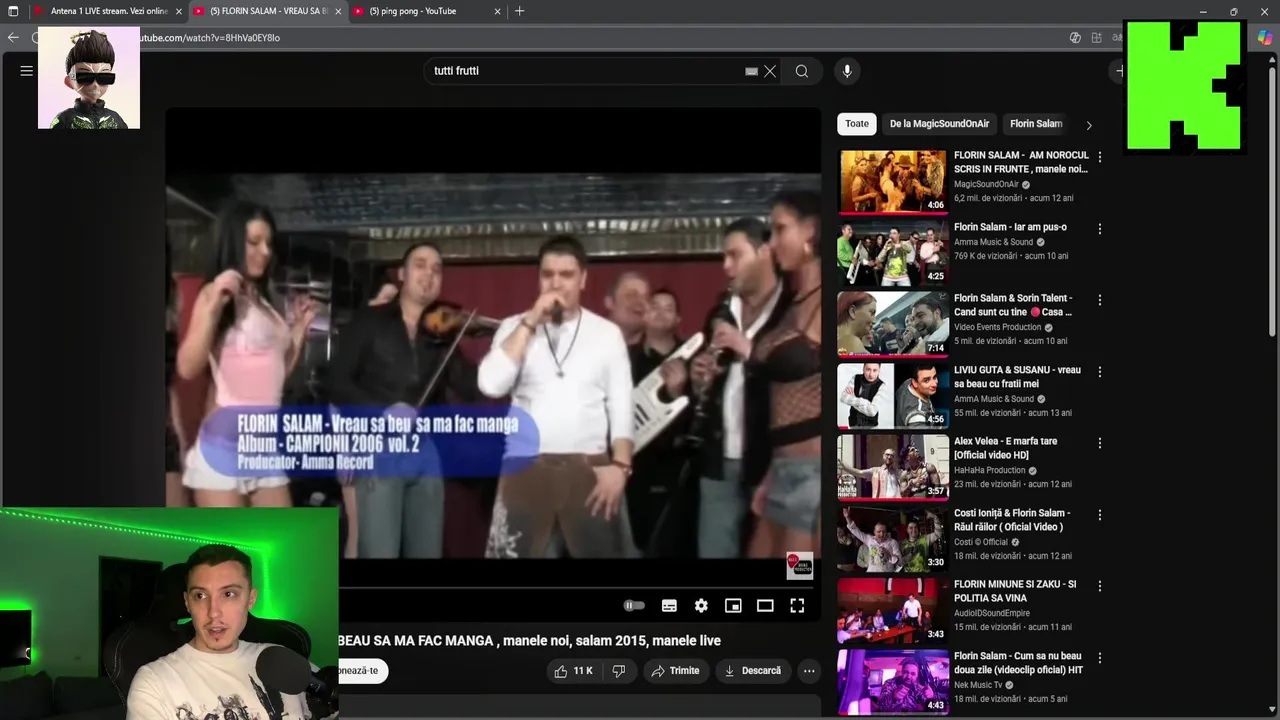
Task: Open LIVIU GUTA & SUSANU thumbnail
Action: point(892,396)
